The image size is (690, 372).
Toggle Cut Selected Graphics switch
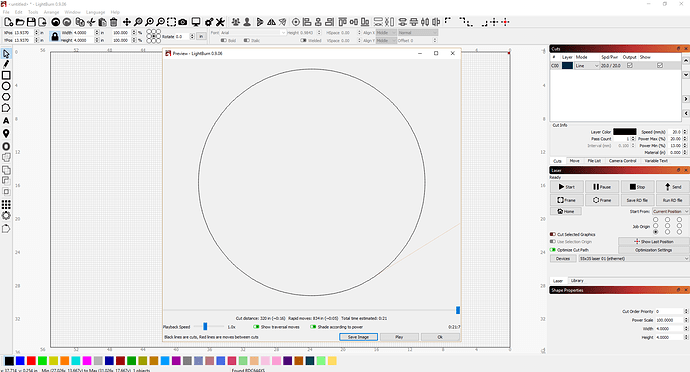[553, 234]
